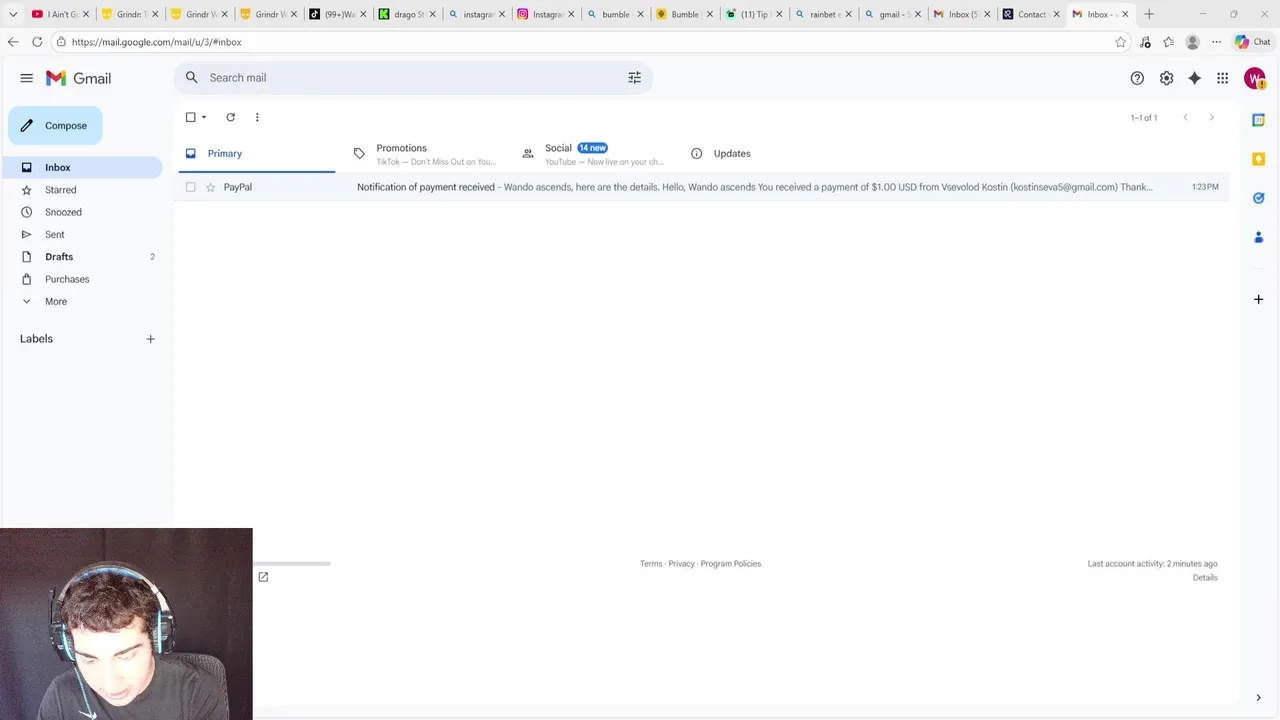
Task: Open browser Copilot Chat button
Action: 1252,42
